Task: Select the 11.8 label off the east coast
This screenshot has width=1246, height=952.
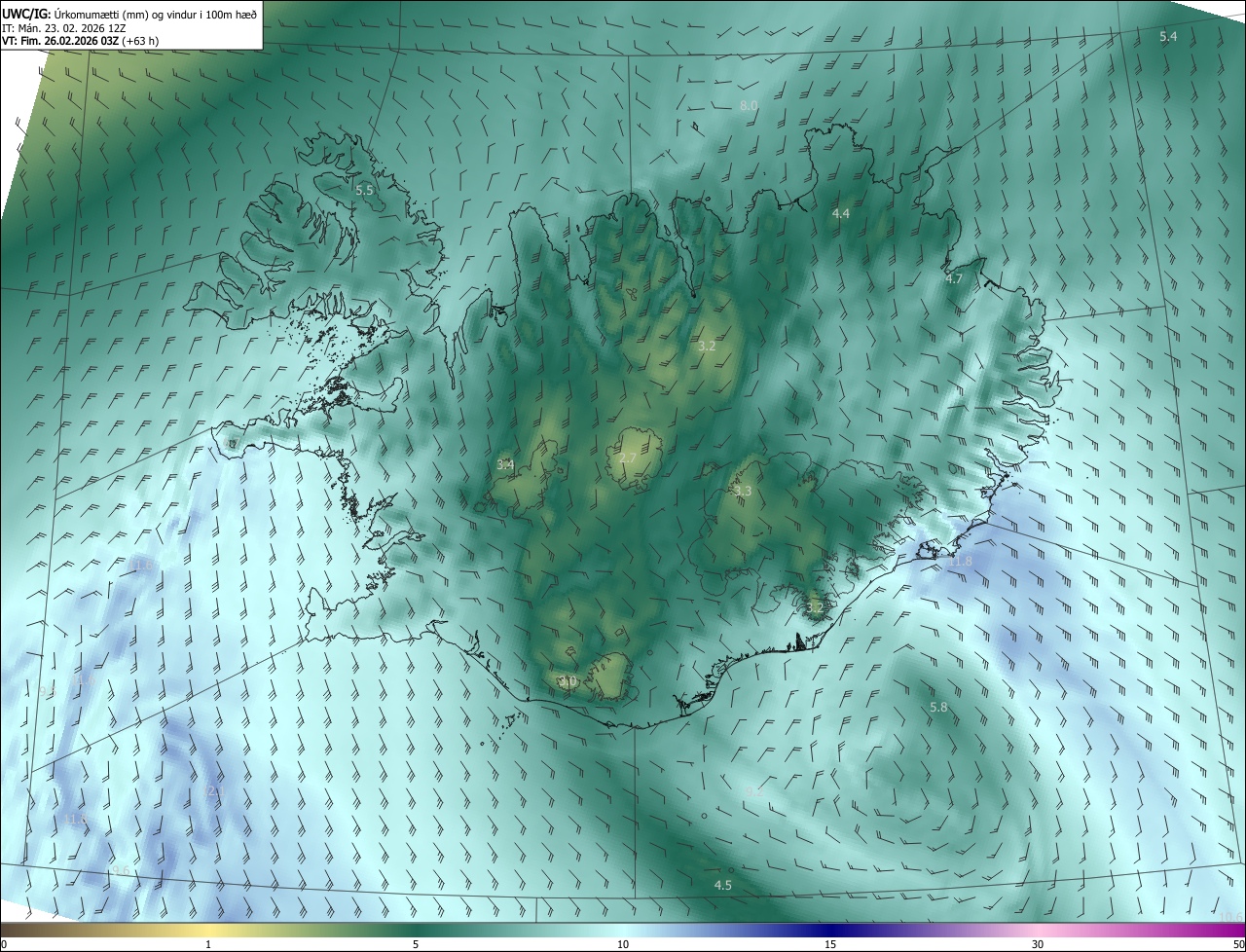Action: [960, 562]
